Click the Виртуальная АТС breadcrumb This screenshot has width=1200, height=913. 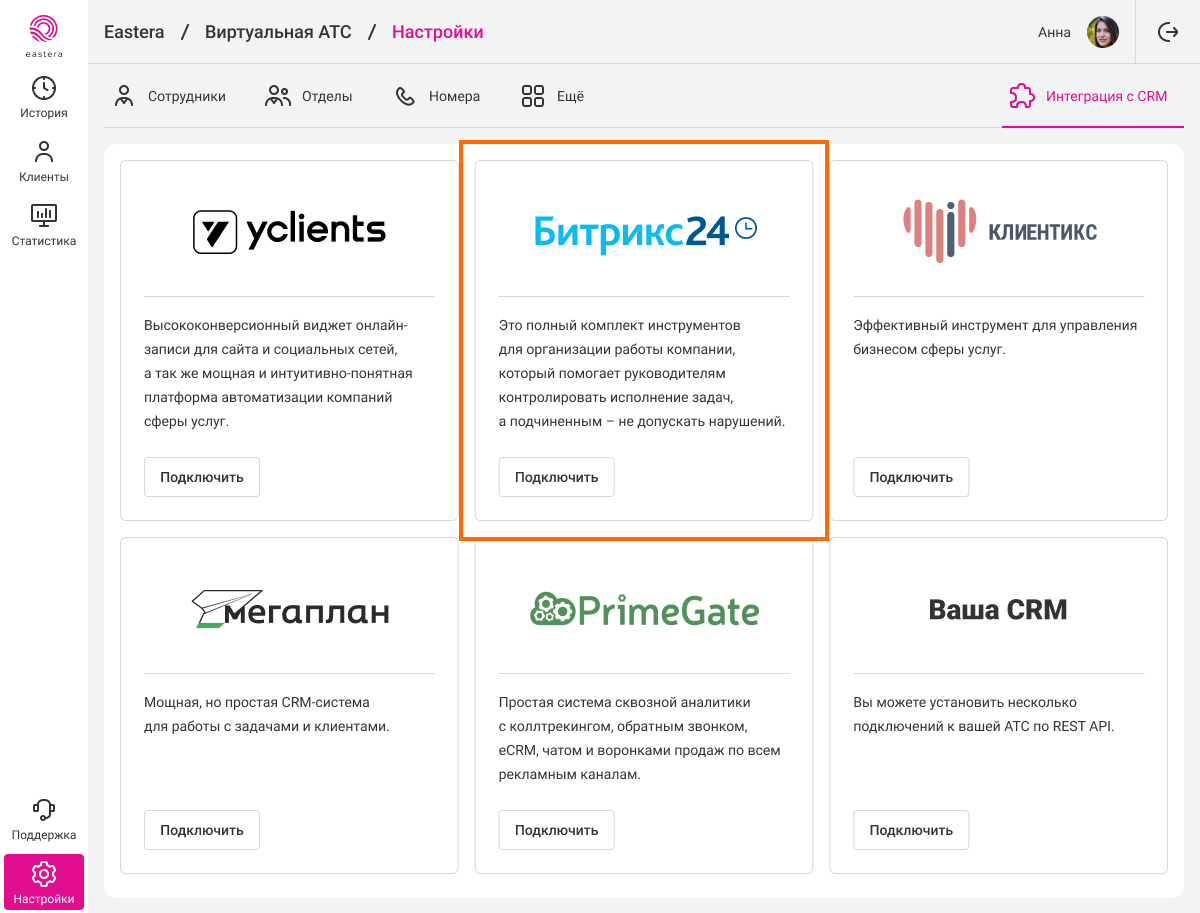pyautogui.click(x=278, y=32)
